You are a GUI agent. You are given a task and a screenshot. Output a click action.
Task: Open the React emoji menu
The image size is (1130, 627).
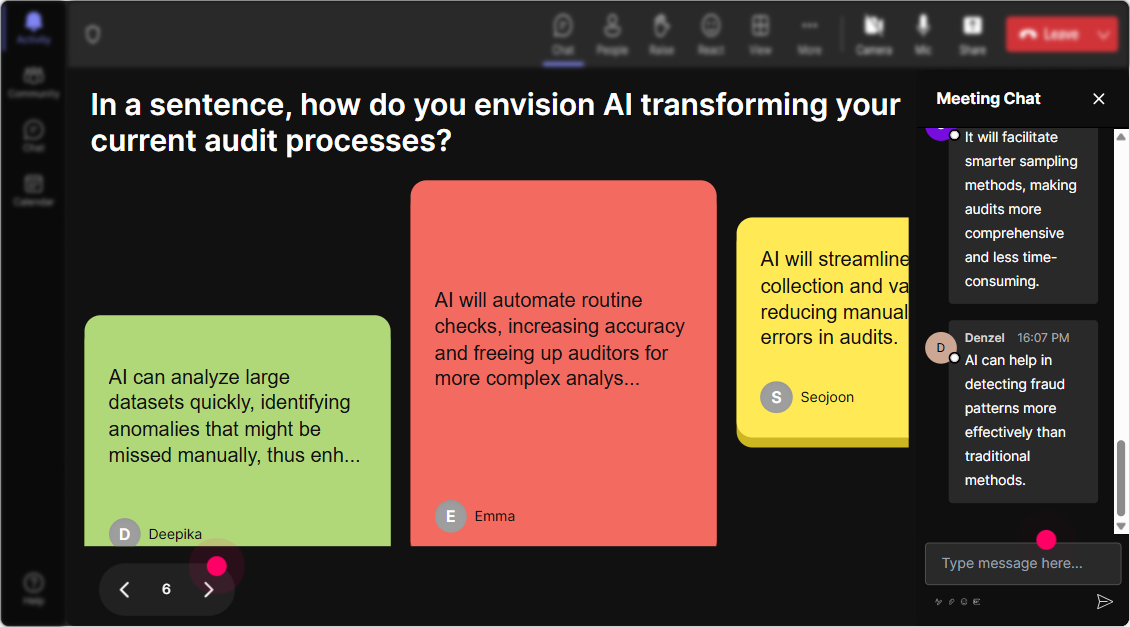point(711,34)
